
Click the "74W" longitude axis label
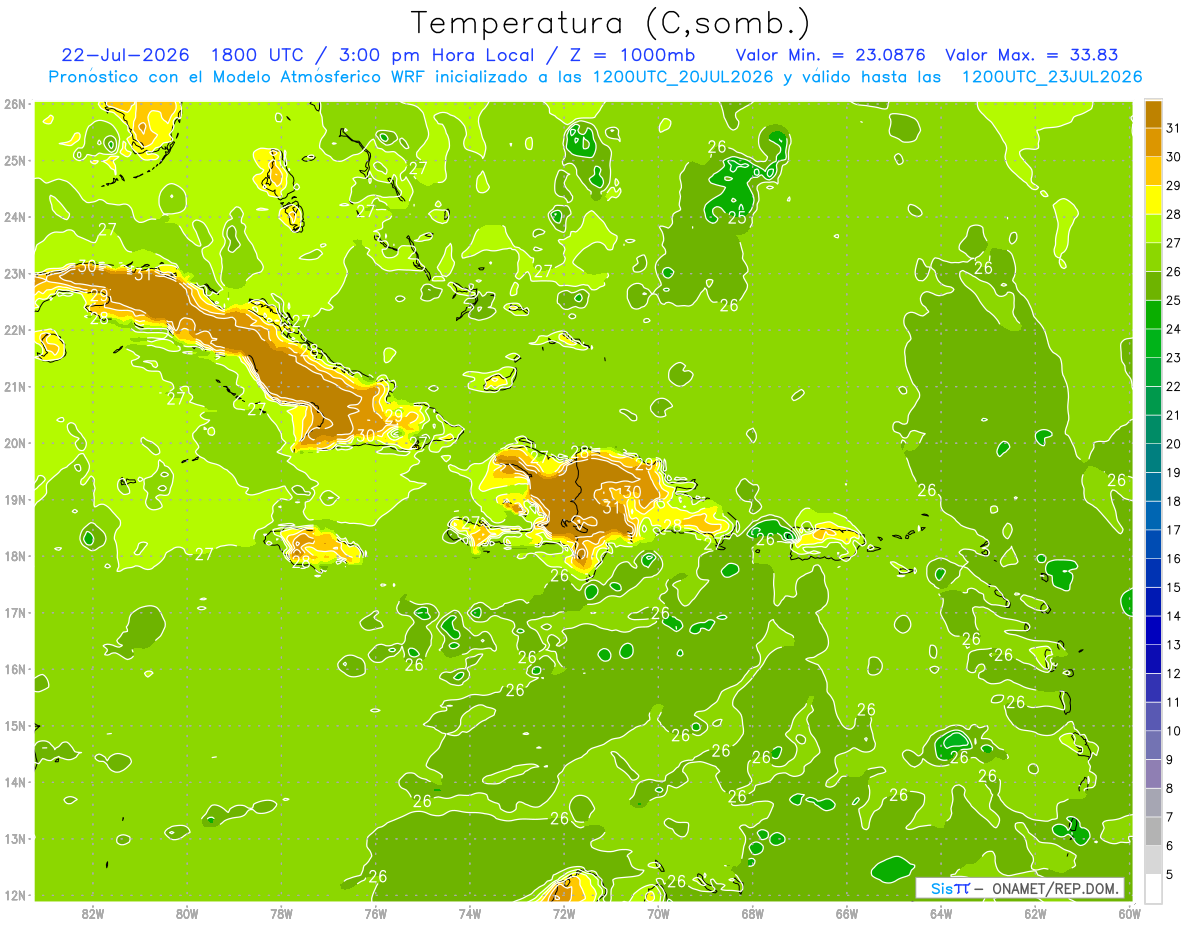tap(470, 913)
